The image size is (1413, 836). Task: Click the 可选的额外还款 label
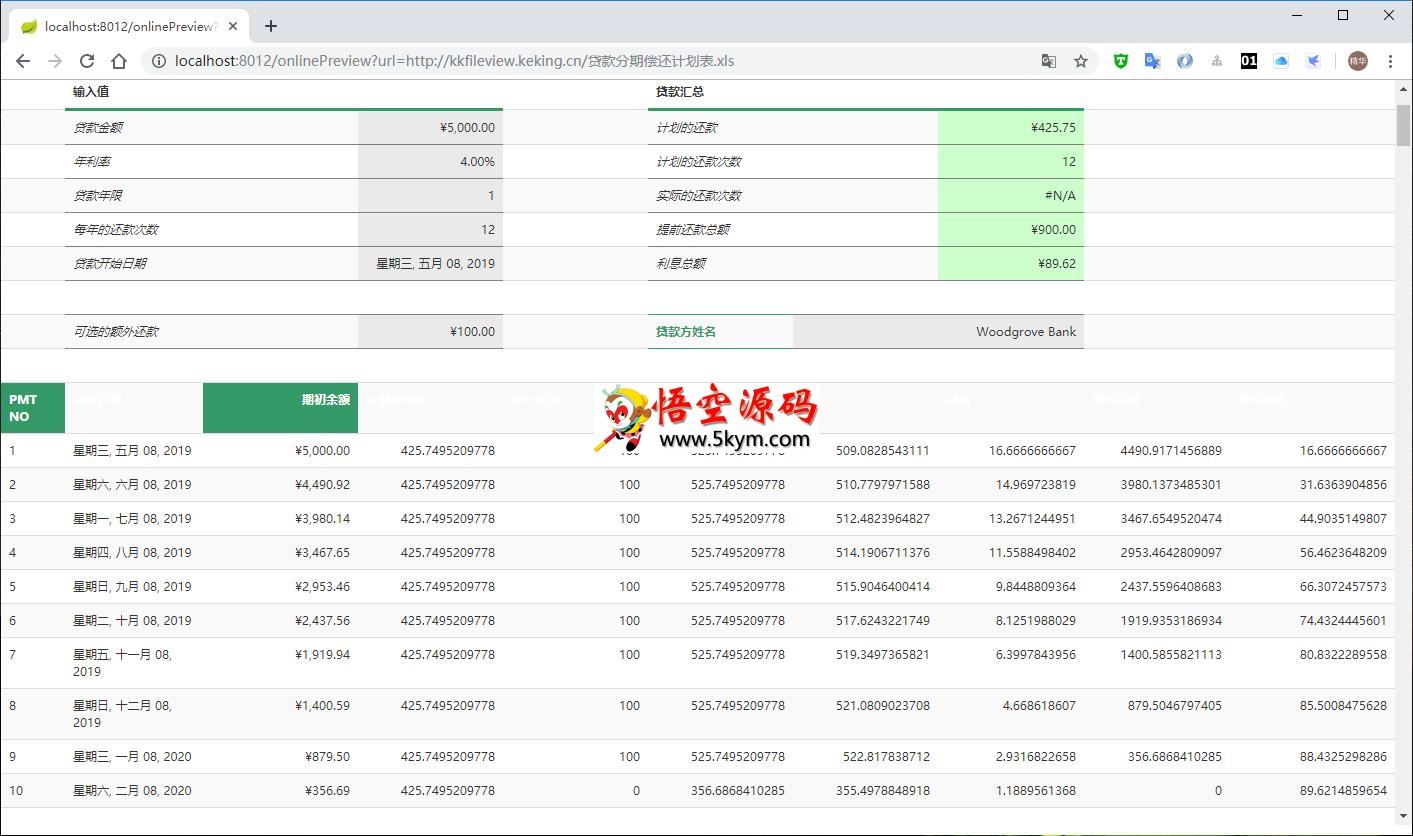(116, 331)
